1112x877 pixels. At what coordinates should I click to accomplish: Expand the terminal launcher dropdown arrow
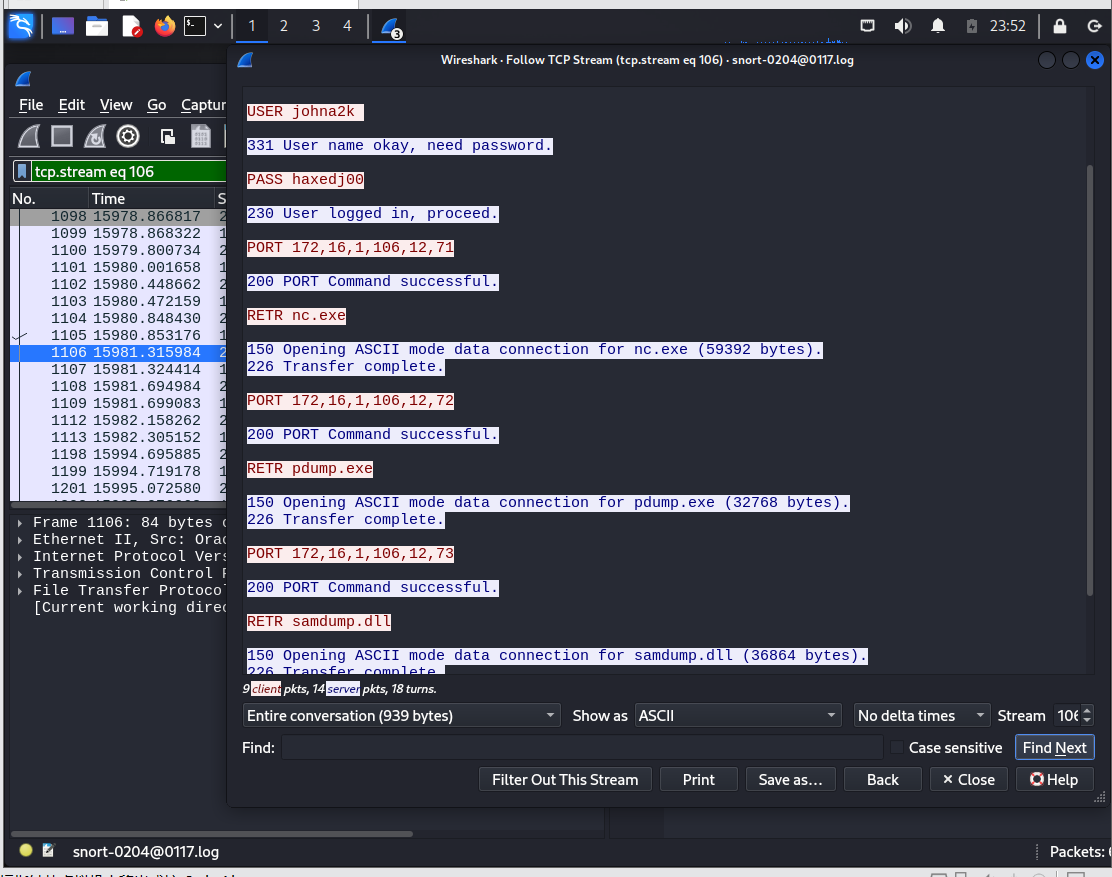click(218, 26)
